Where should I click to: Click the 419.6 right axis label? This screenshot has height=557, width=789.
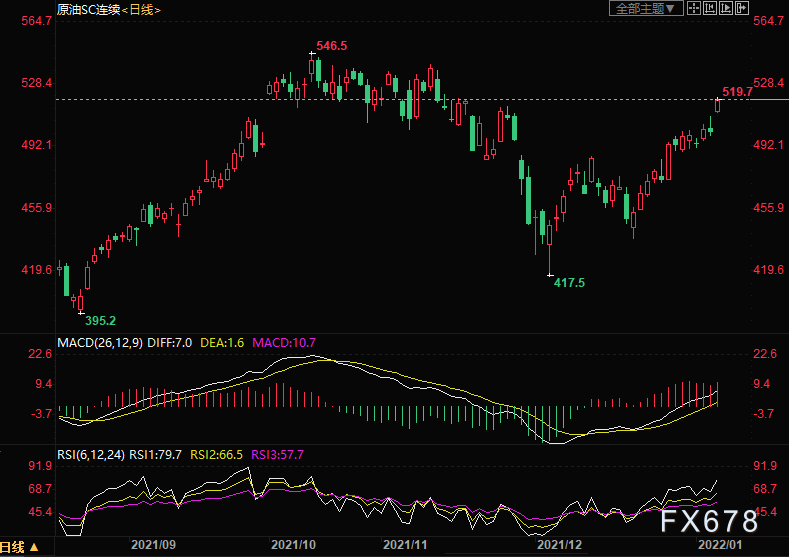pos(768,270)
